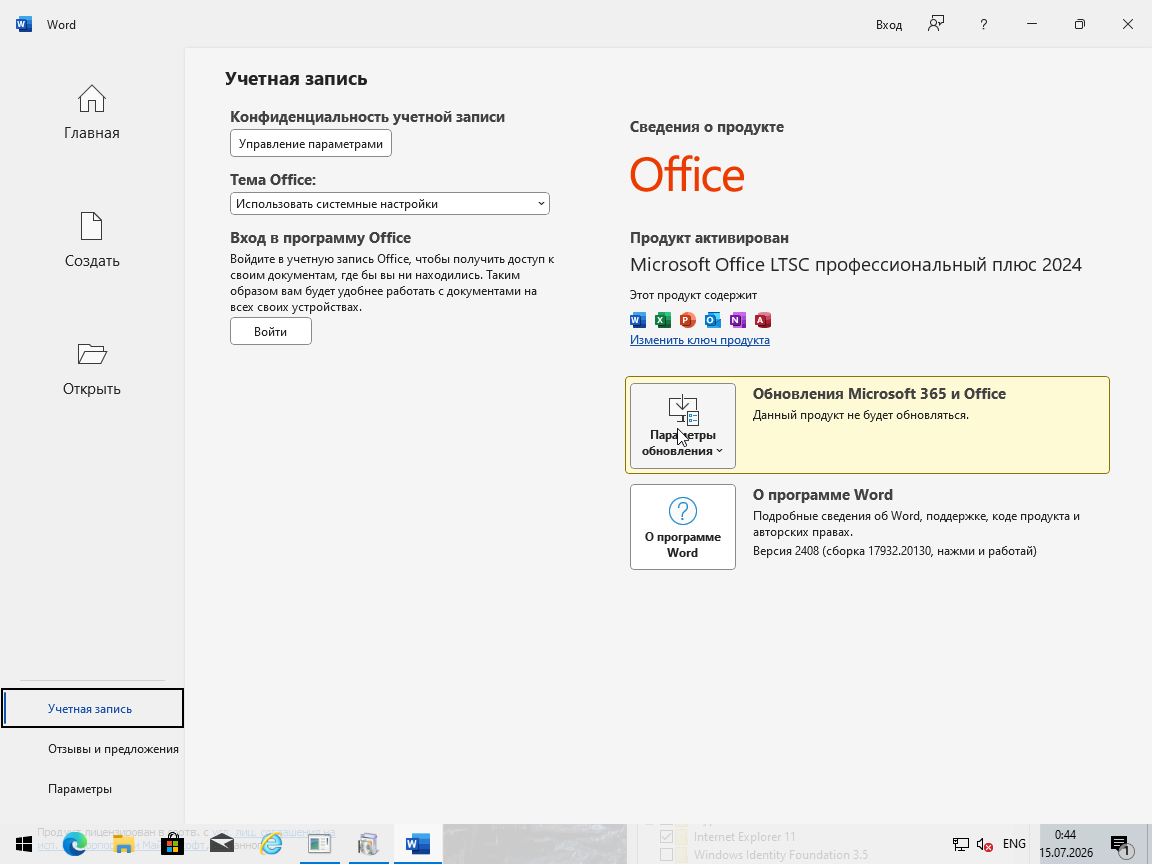The width and height of the screenshot is (1152, 864).
Task: Open Параметры in the sidebar
Action: point(80,788)
